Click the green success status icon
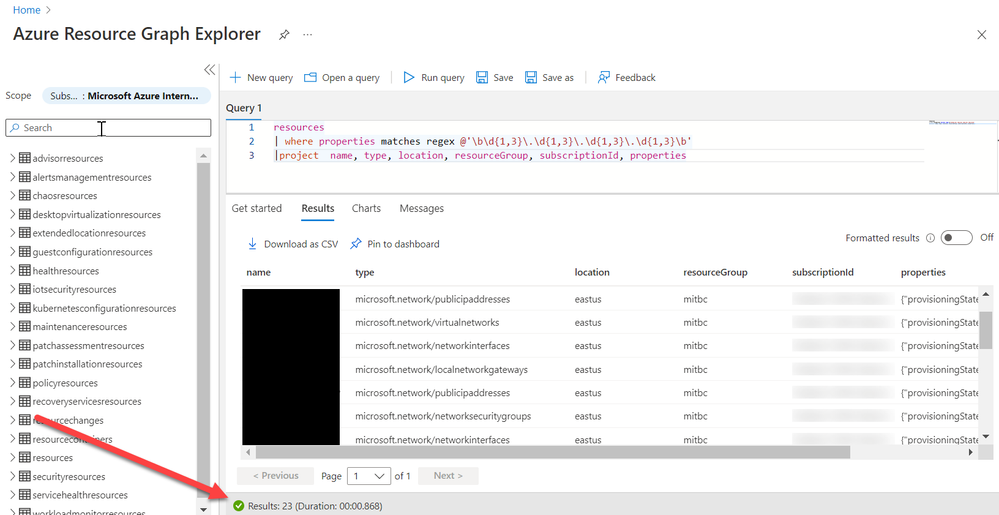 click(239, 506)
